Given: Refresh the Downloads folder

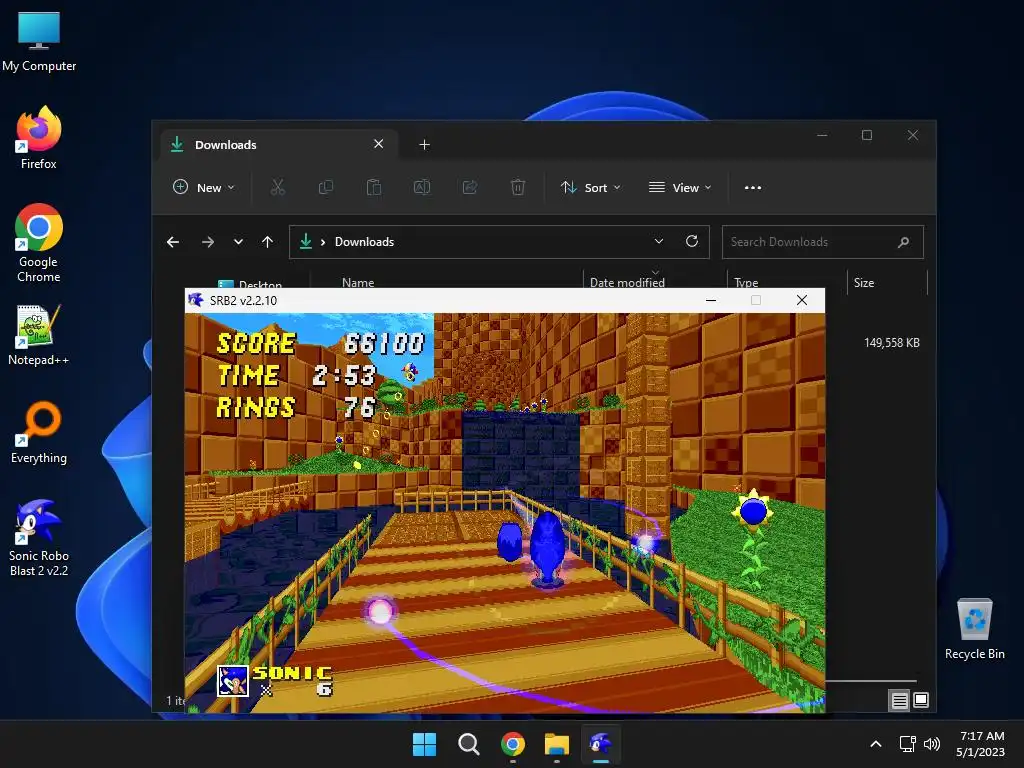Looking at the screenshot, I should [x=692, y=242].
